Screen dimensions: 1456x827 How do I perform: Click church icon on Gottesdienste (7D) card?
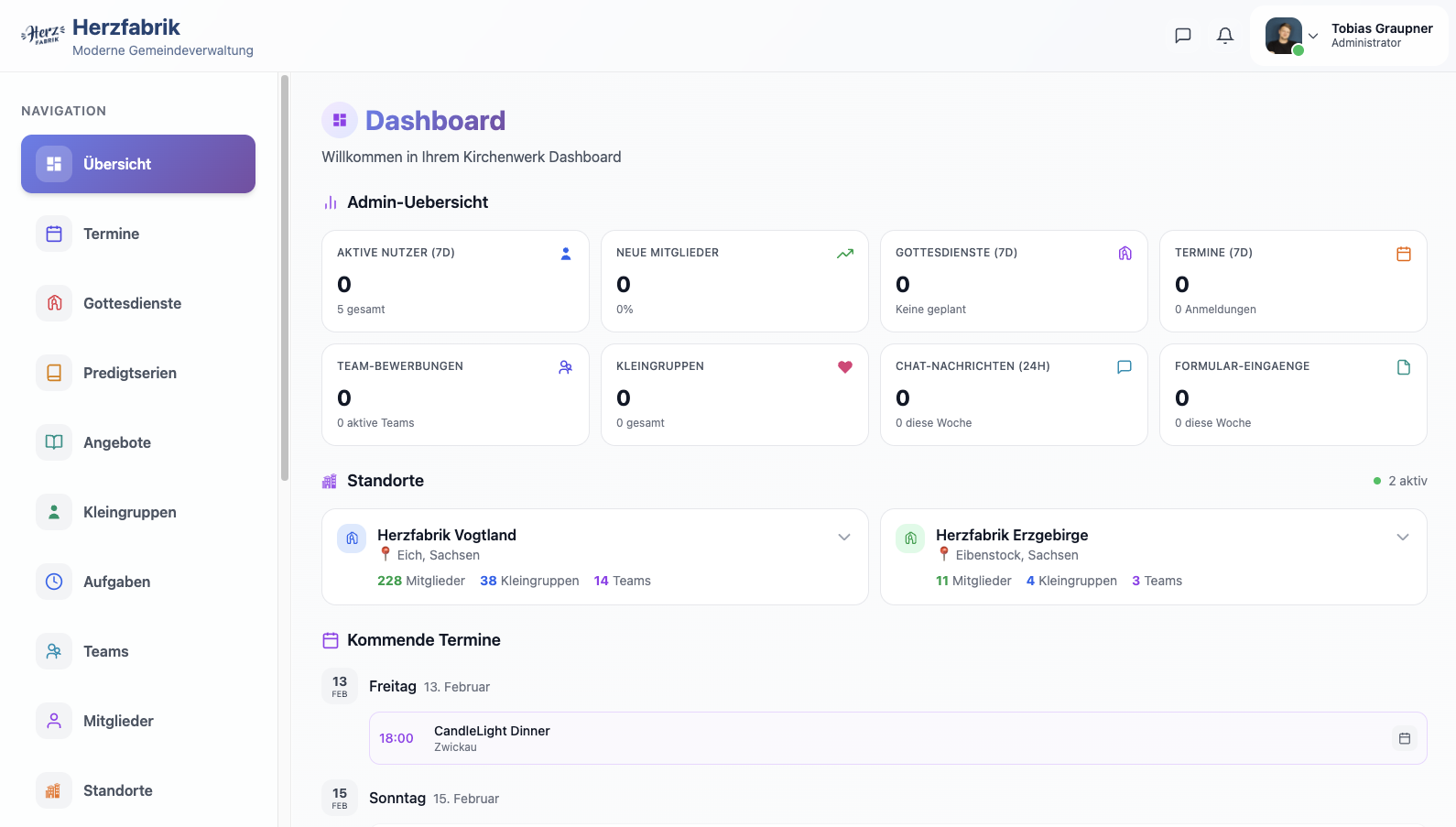point(1125,254)
